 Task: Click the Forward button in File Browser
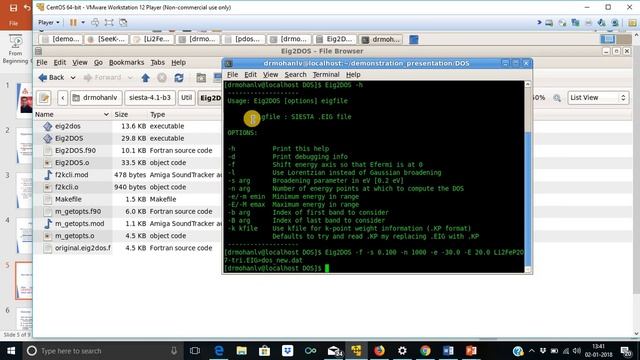[x=103, y=78]
